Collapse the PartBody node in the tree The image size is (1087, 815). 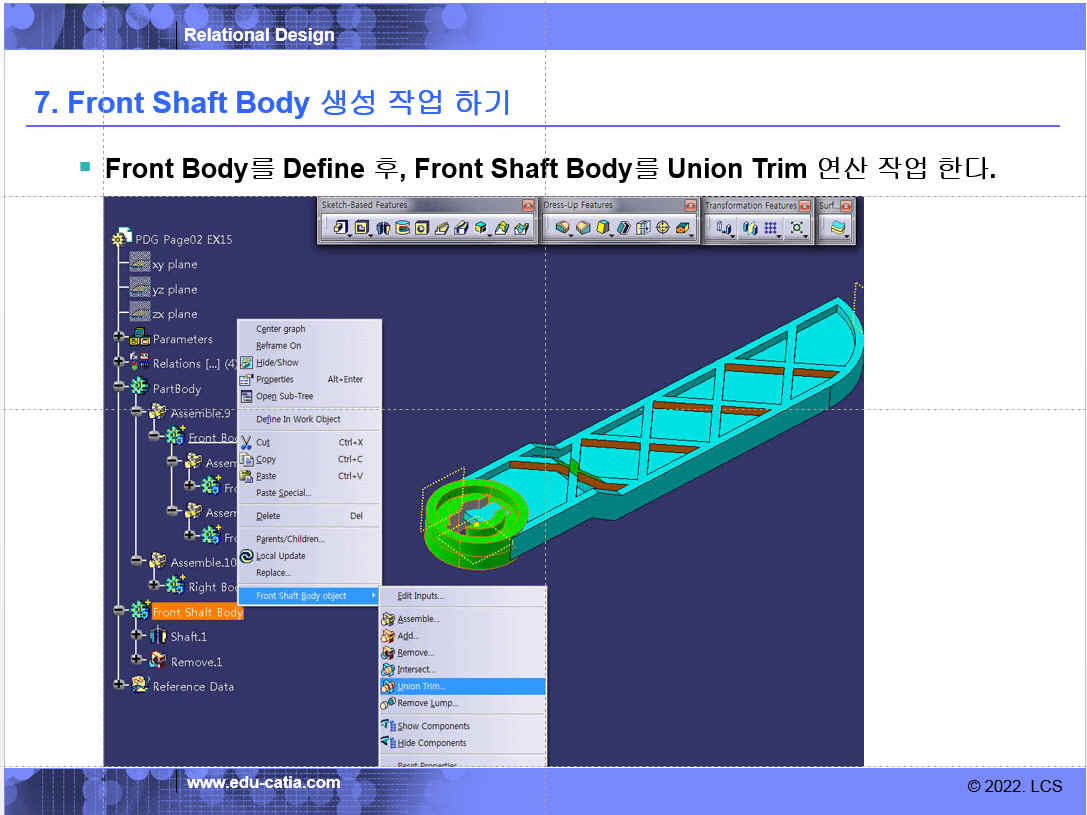[x=119, y=386]
